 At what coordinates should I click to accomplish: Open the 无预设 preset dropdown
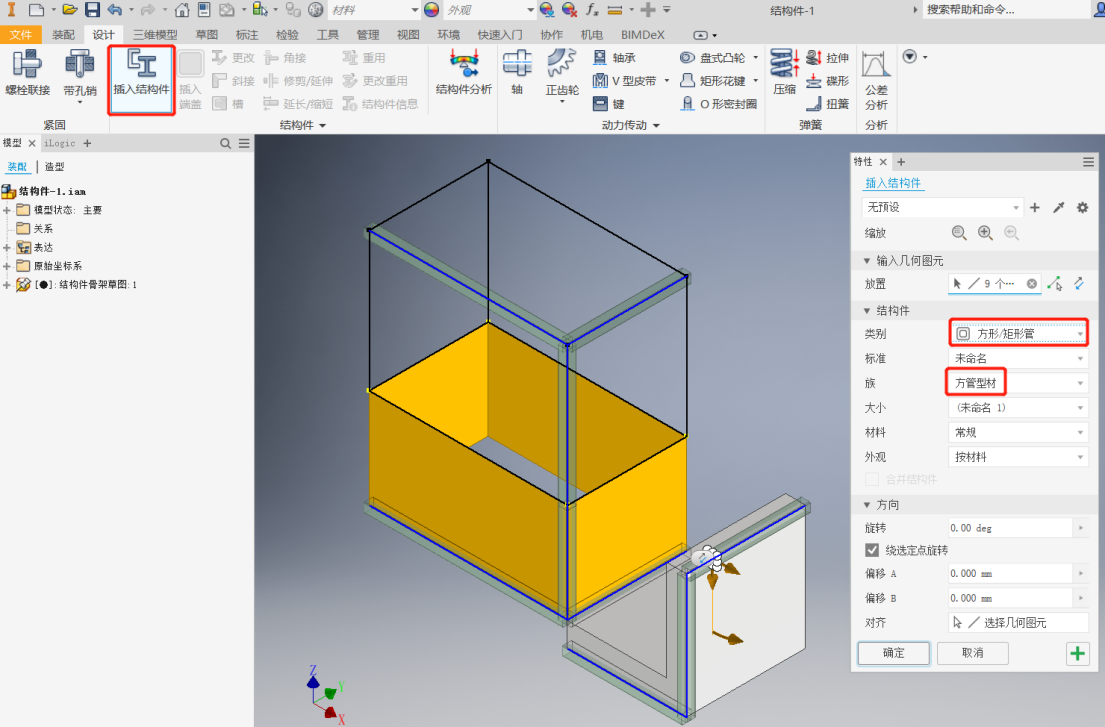point(942,208)
